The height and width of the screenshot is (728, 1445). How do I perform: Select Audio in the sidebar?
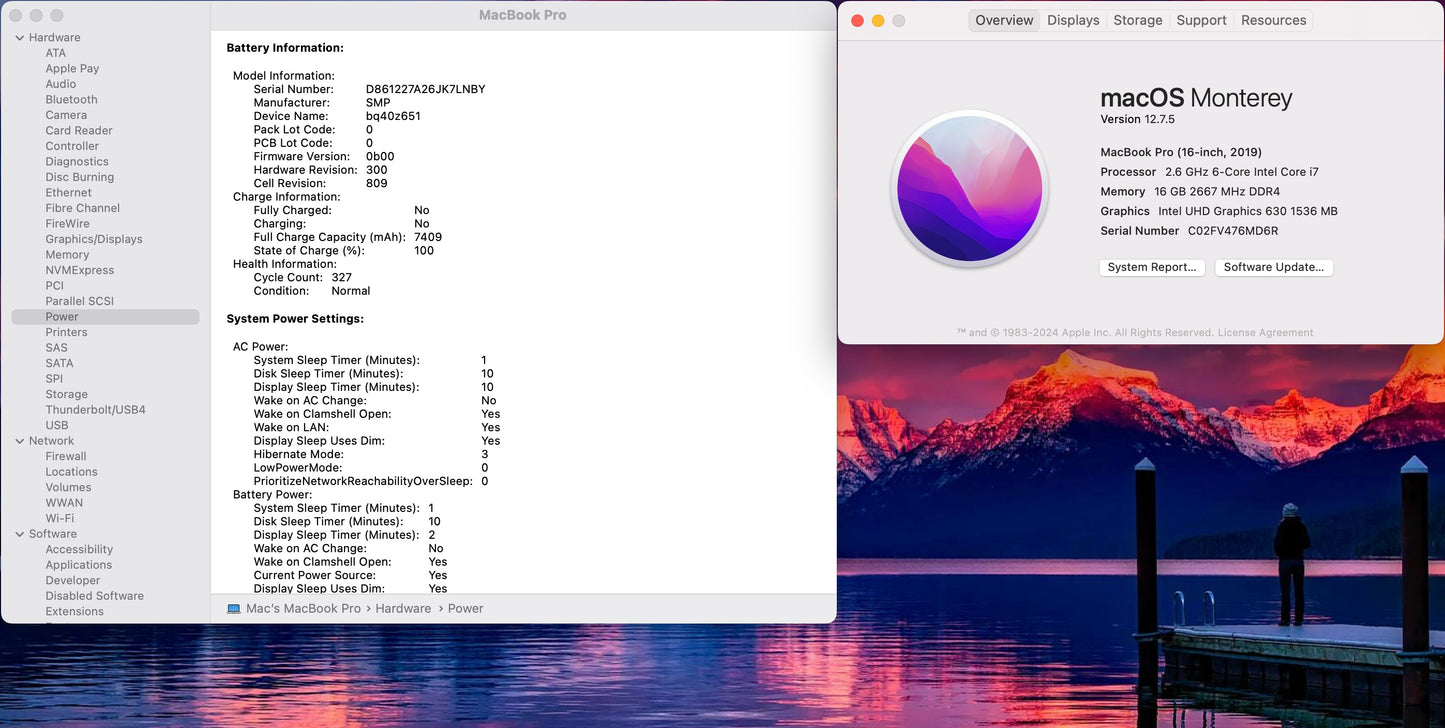click(61, 84)
